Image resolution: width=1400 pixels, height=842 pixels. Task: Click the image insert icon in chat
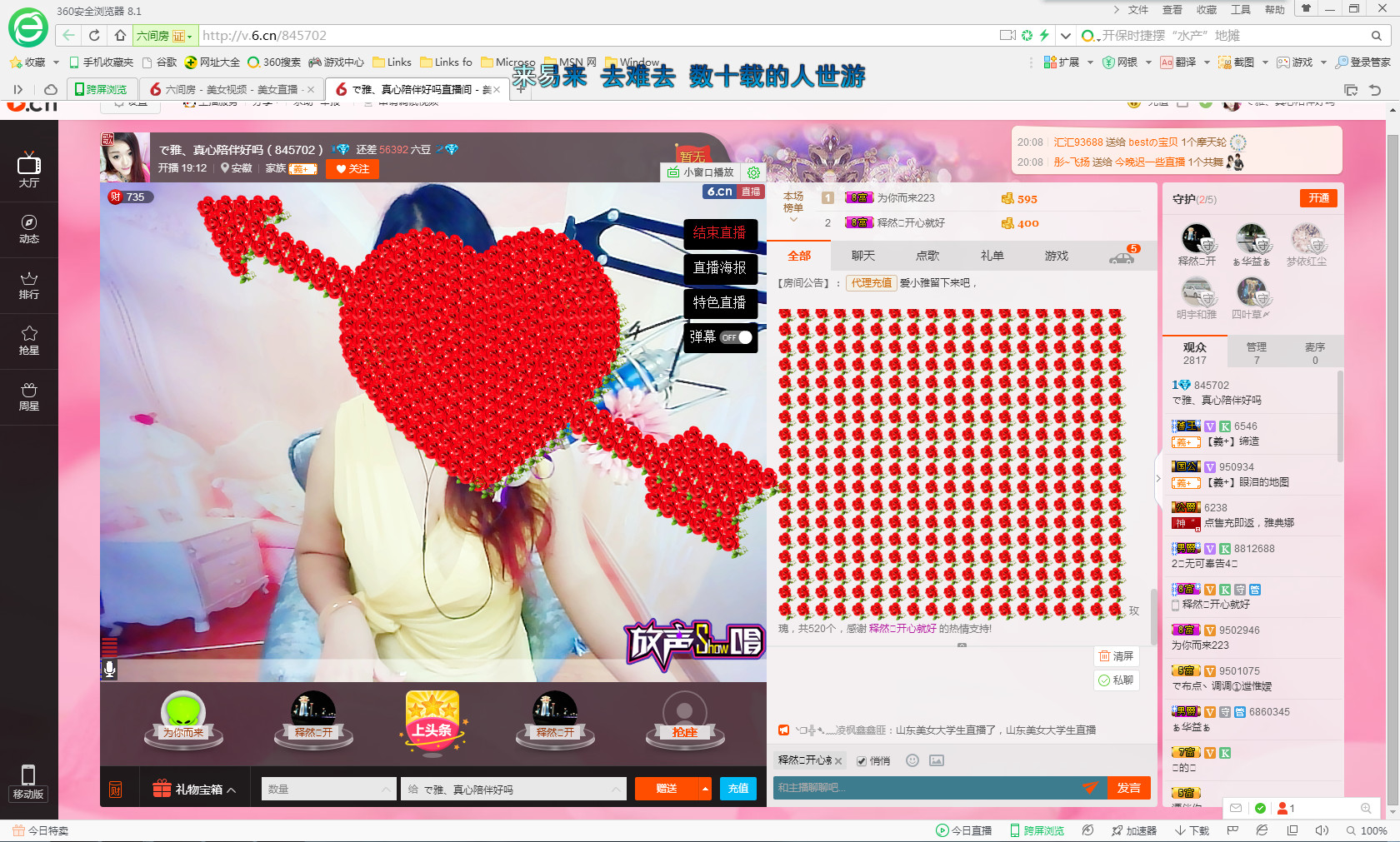937,760
